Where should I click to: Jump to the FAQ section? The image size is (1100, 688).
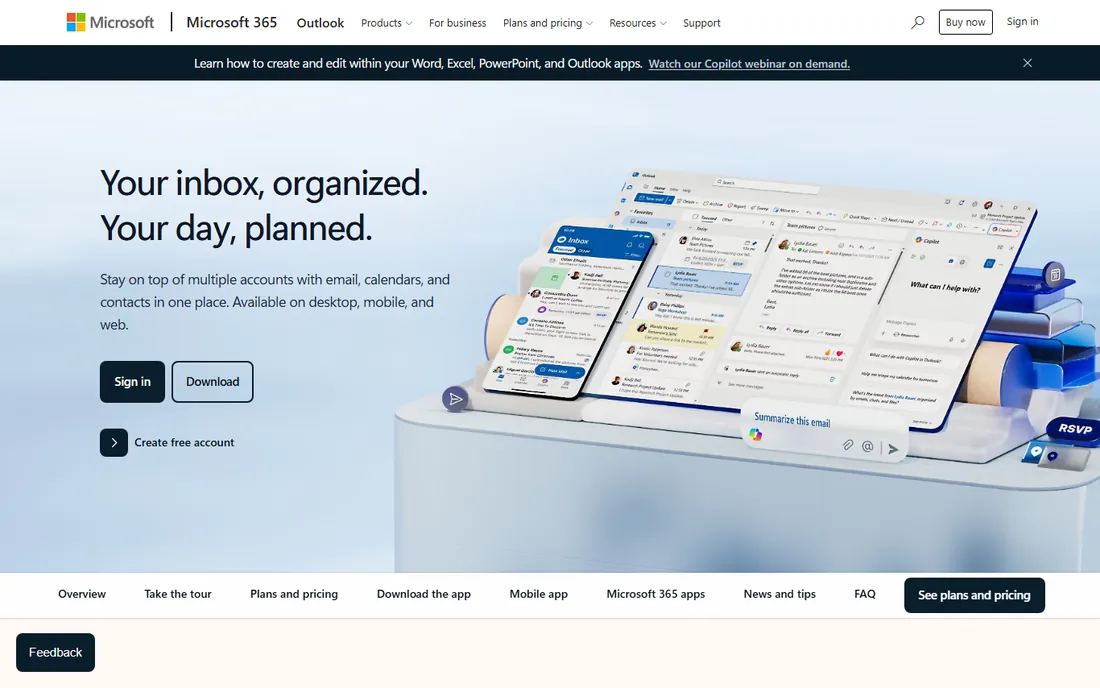tap(864, 594)
